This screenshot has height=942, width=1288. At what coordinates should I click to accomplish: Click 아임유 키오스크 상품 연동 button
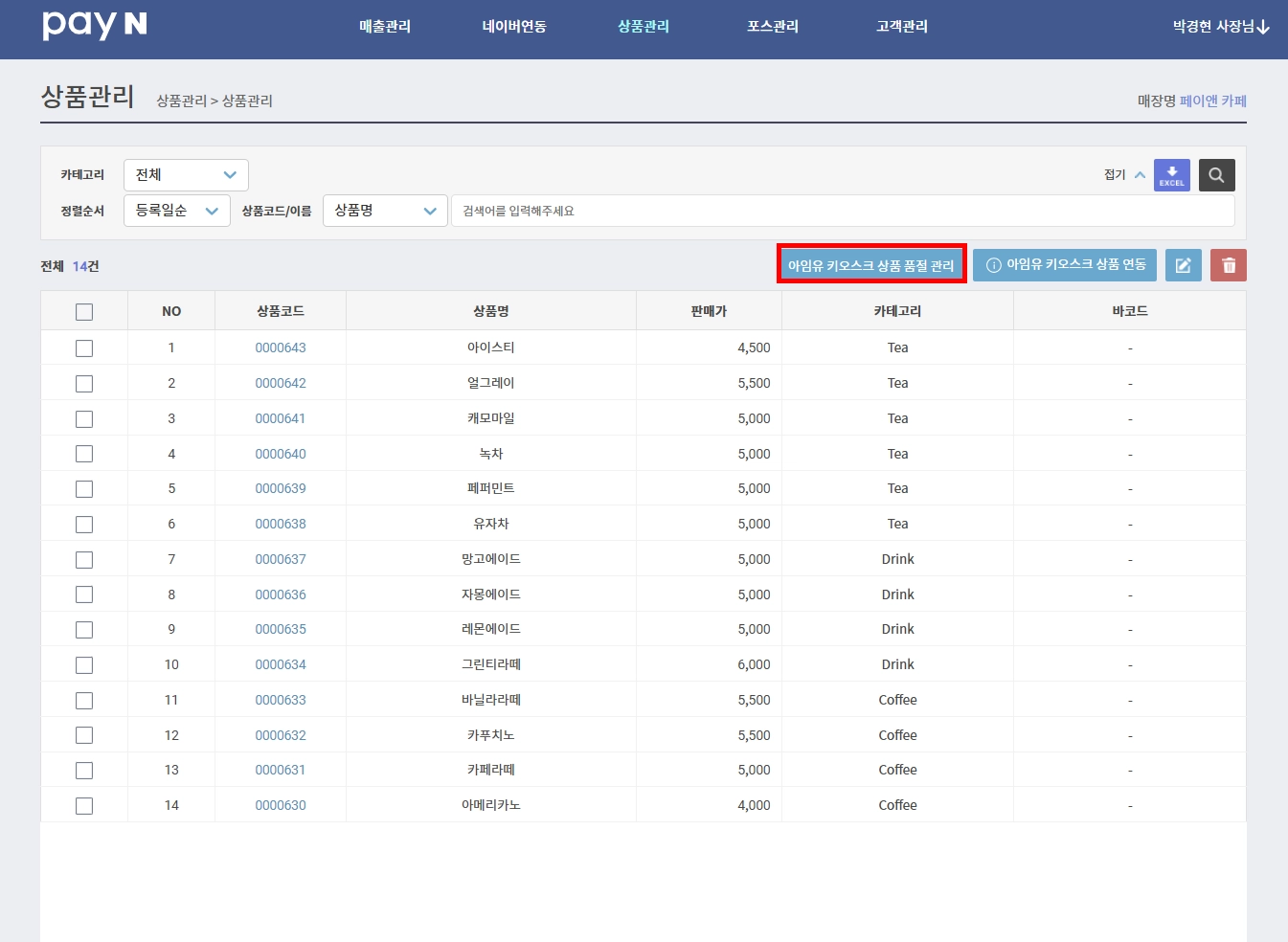click(x=1065, y=265)
